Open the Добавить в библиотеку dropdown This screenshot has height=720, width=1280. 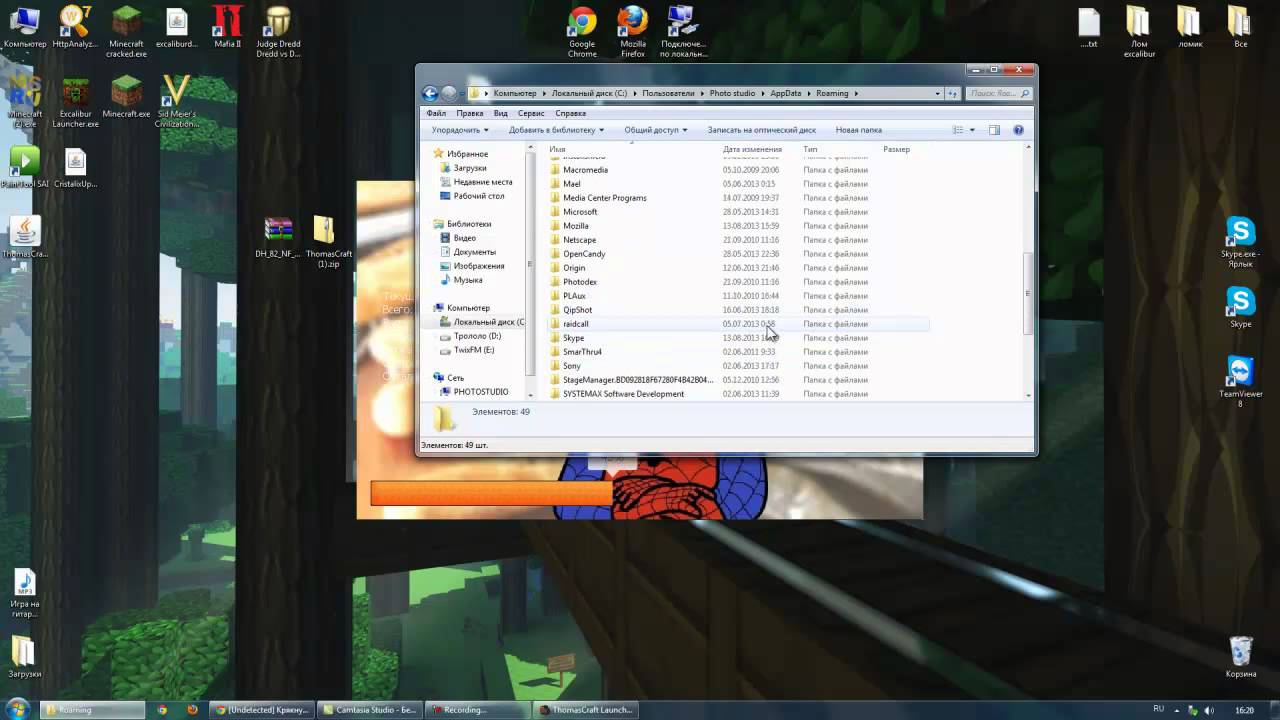(556, 130)
